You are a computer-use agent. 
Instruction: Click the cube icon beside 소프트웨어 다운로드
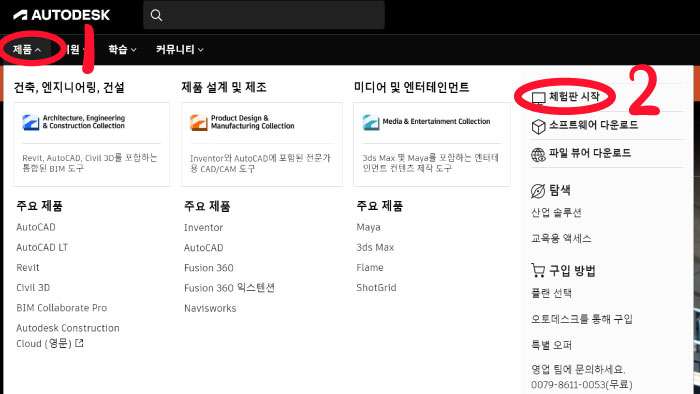(538, 127)
